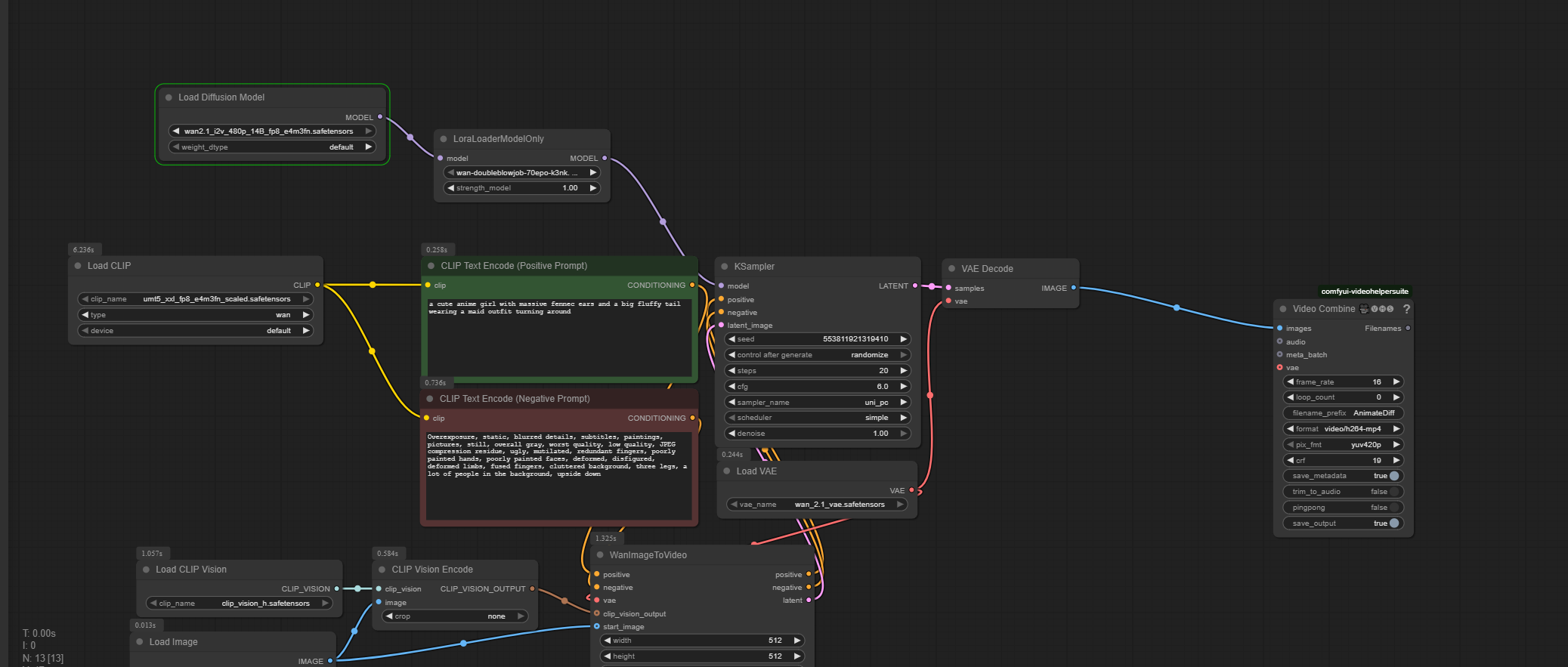This screenshot has height=667, width=1568.
Task: Decrease frame_rate using the left arrow
Action: tap(1291, 382)
